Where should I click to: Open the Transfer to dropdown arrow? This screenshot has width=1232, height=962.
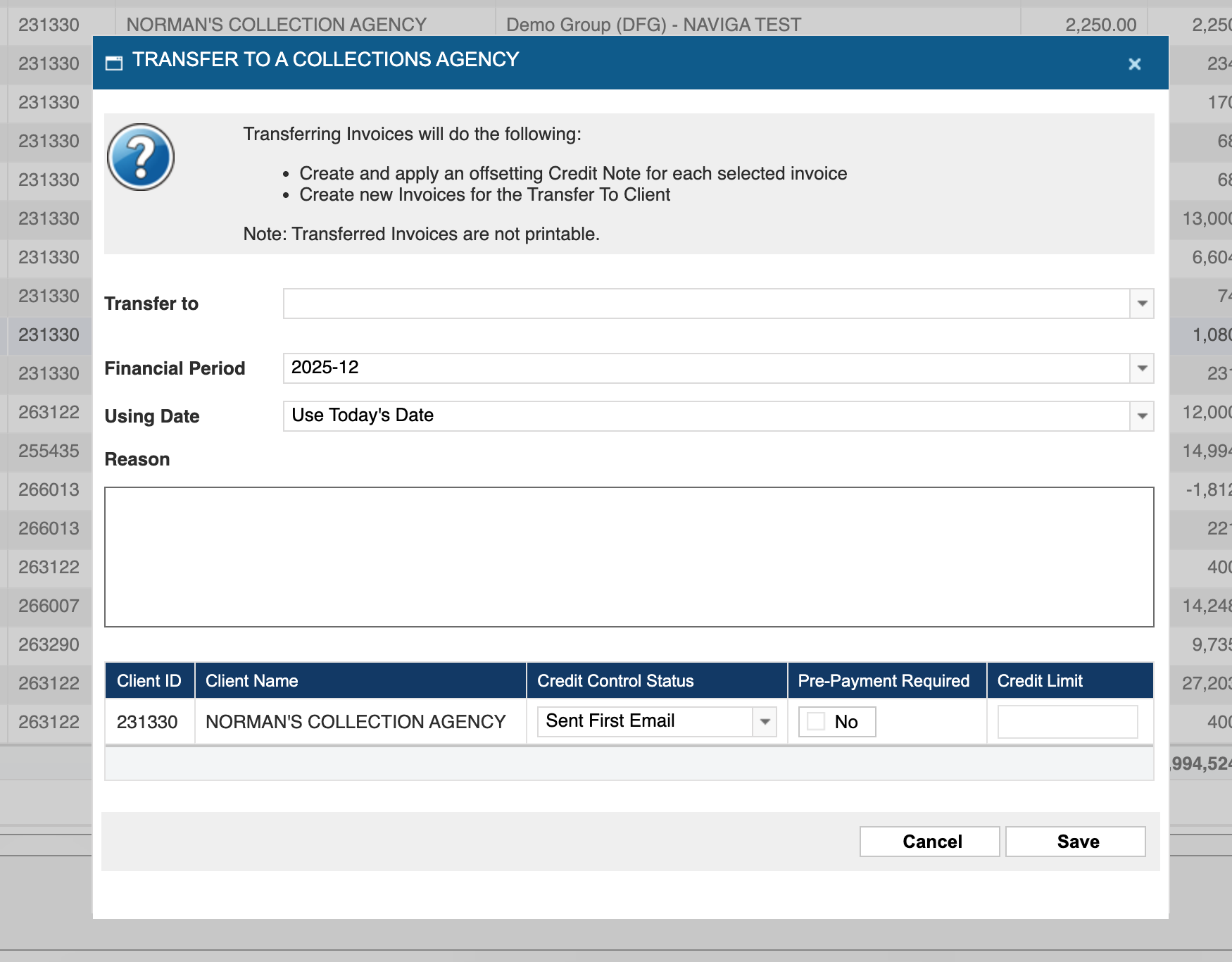(x=1142, y=304)
